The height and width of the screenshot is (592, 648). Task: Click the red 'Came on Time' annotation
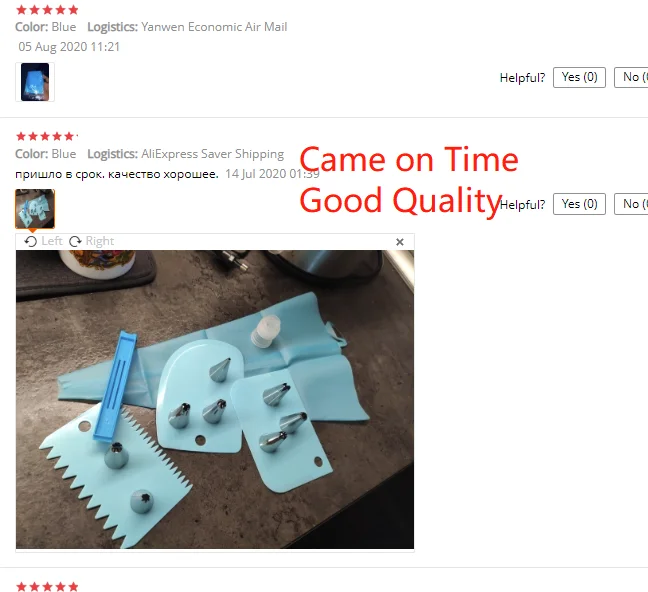click(x=409, y=160)
